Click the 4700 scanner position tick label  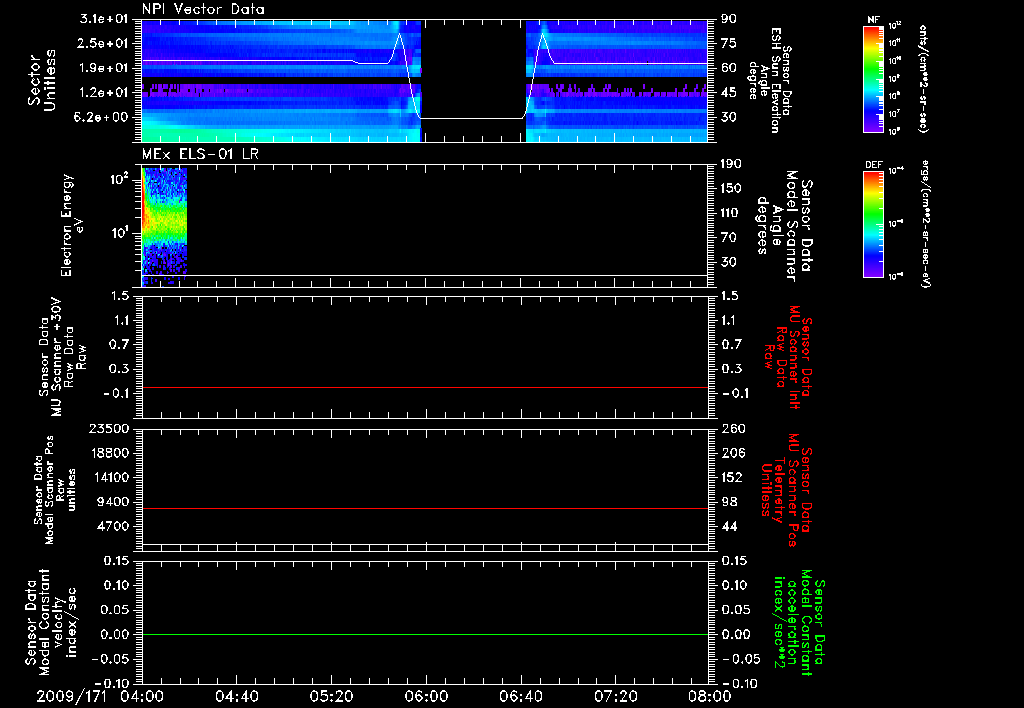tap(113, 526)
